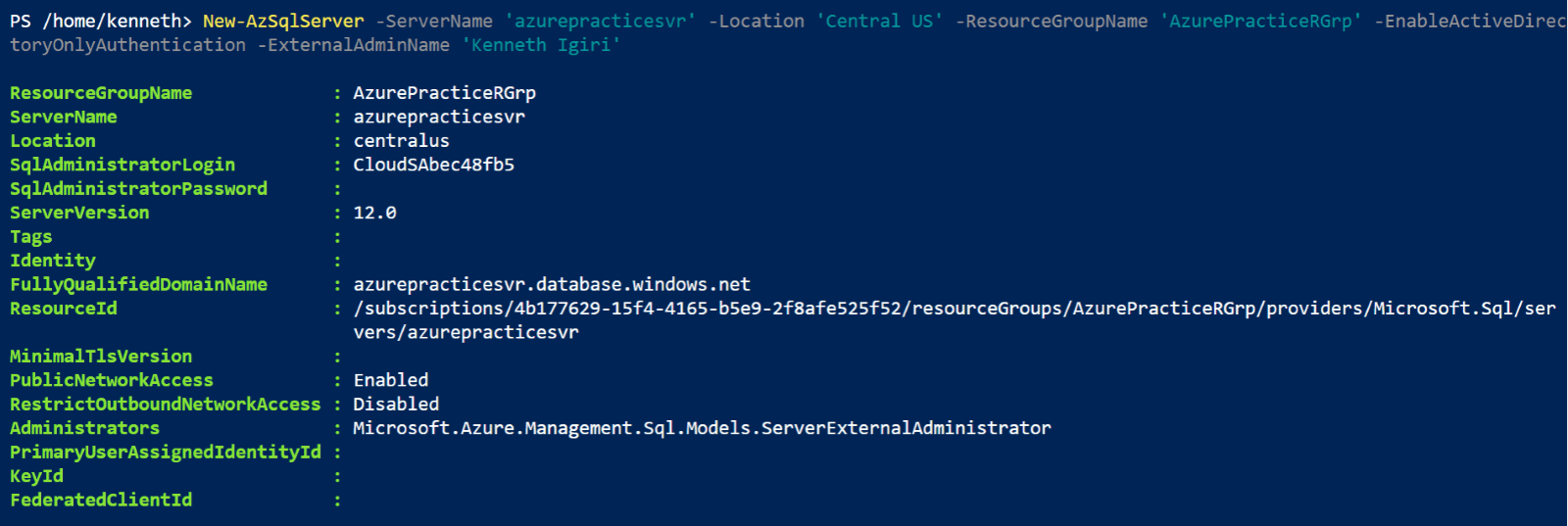This screenshot has width=1568, height=526.
Task: Click the Enabled value of PublicNetworkAccess
Action: point(390,380)
